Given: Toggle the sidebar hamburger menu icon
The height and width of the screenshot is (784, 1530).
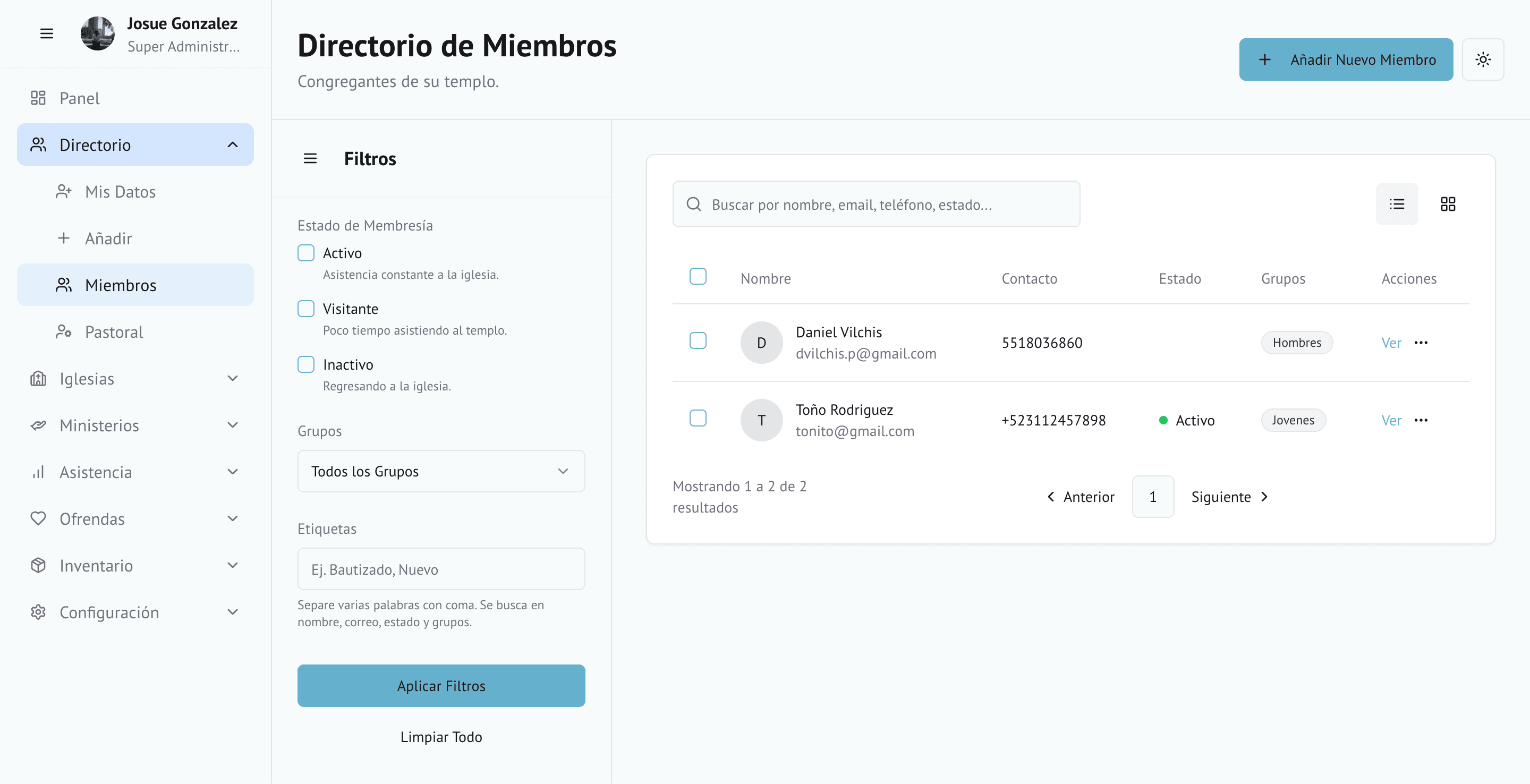Looking at the screenshot, I should coord(46,34).
